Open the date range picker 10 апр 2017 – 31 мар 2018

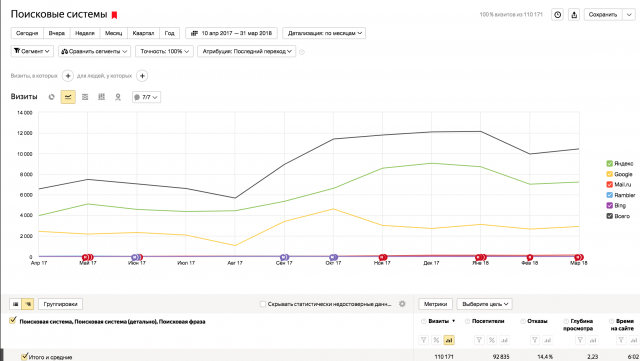[x=231, y=33]
